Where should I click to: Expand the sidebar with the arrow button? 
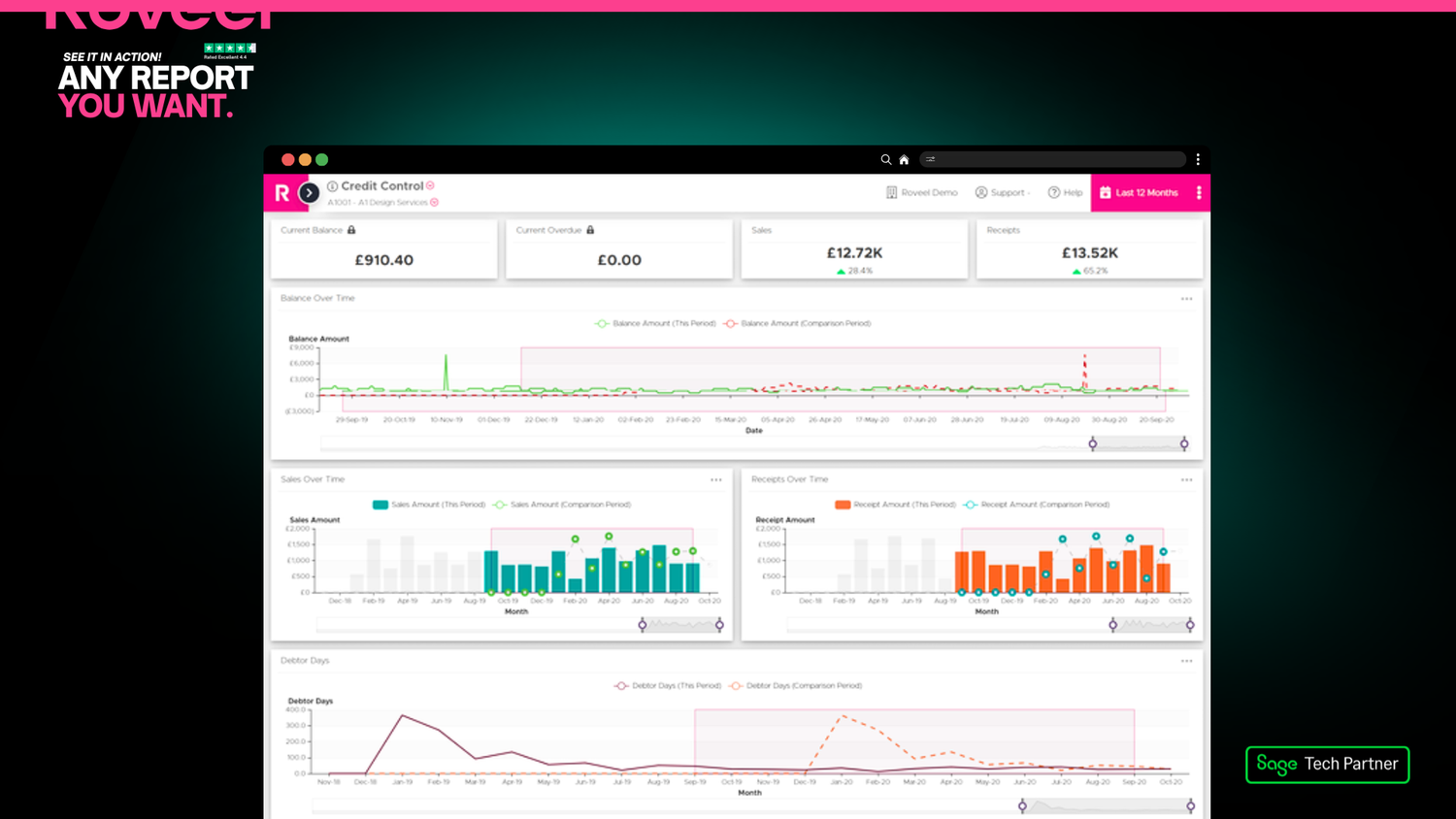(x=309, y=193)
